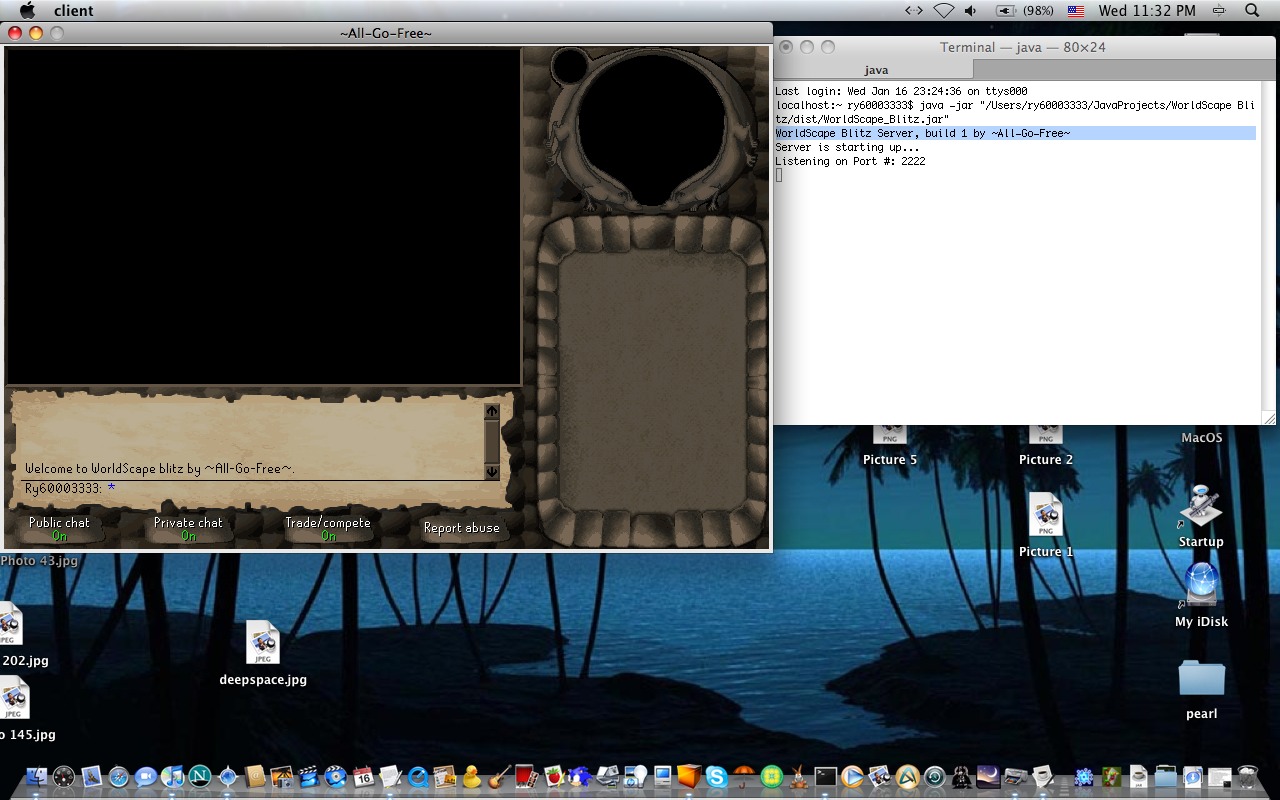Open Dashboard from the Dock
The width and height of the screenshot is (1280, 800).
(x=64, y=777)
